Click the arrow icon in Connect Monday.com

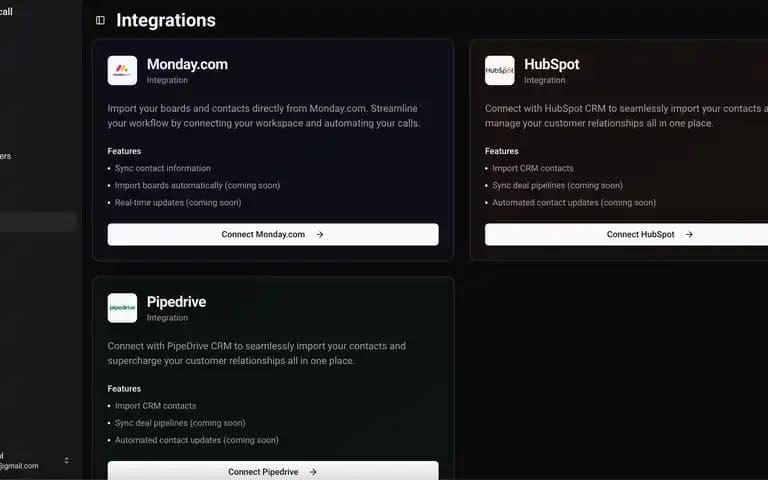(320, 235)
